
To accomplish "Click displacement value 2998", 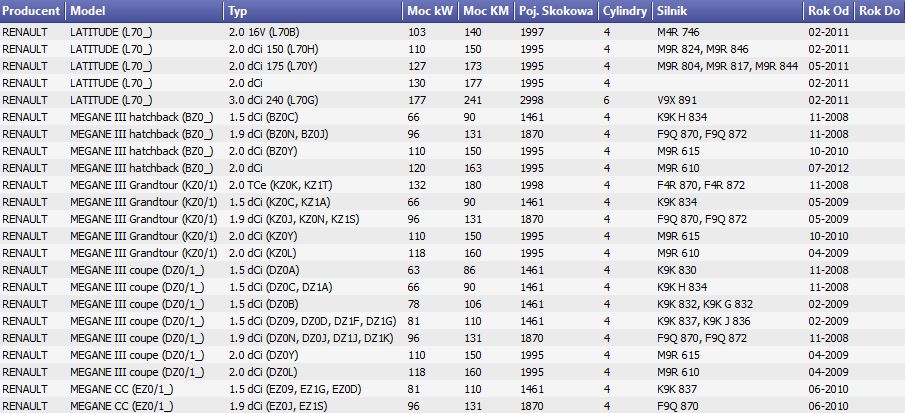I will point(532,100).
